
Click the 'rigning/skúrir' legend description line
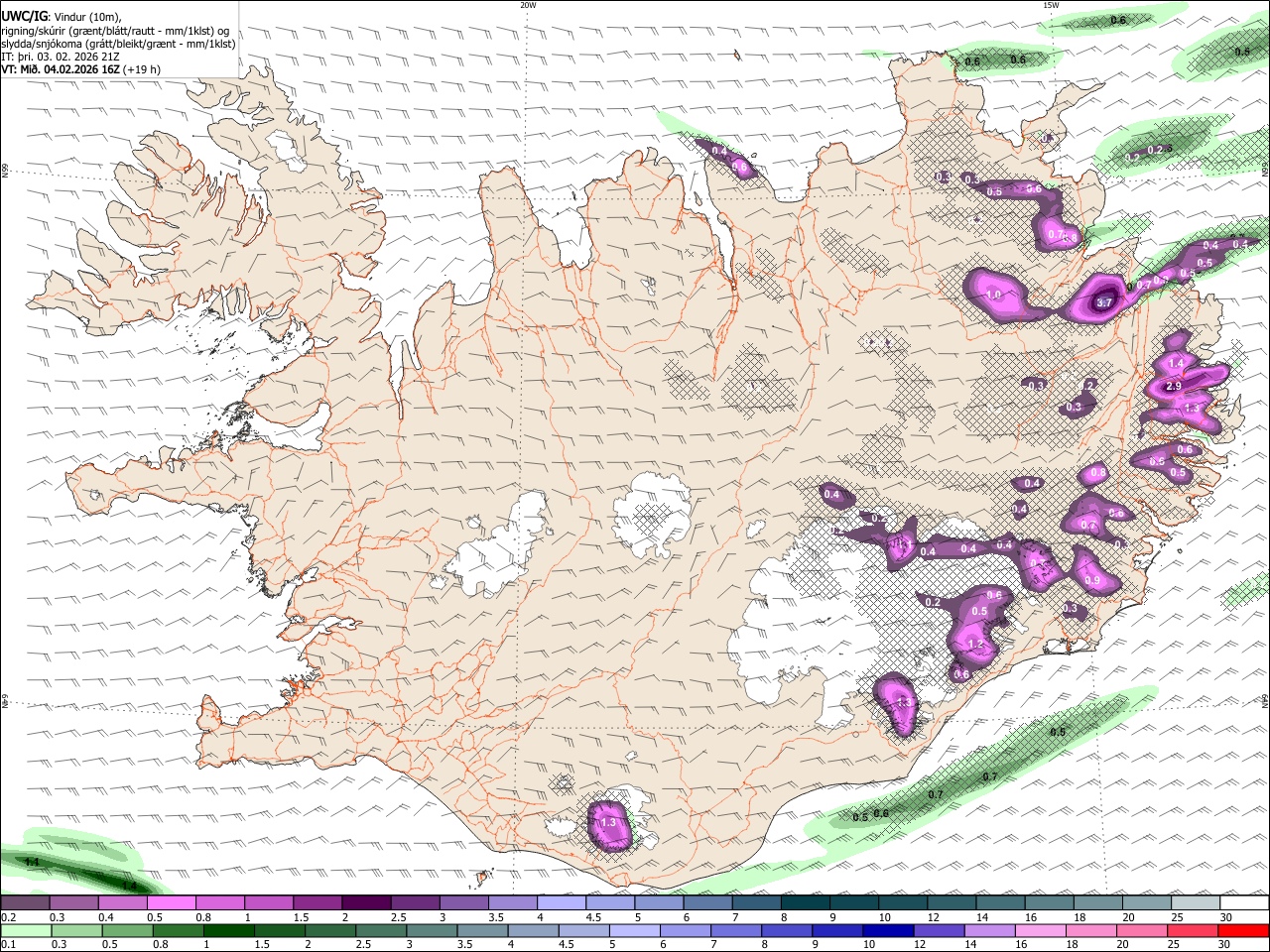coord(115,30)
